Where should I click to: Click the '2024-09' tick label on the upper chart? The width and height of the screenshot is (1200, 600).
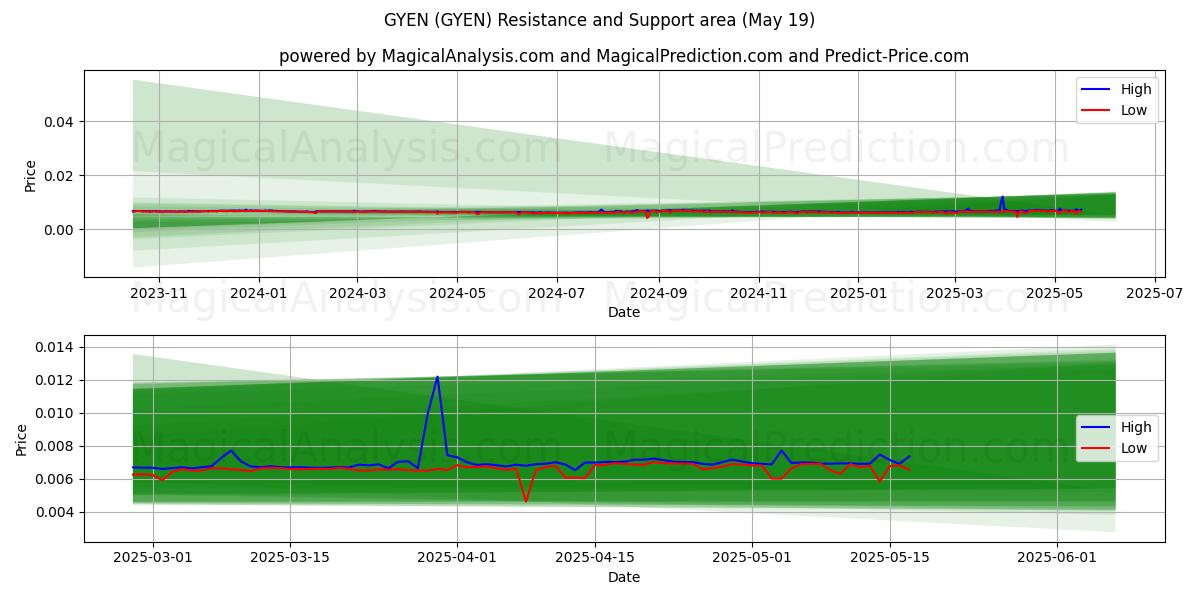pyautogui.click(x=658, y=294)
